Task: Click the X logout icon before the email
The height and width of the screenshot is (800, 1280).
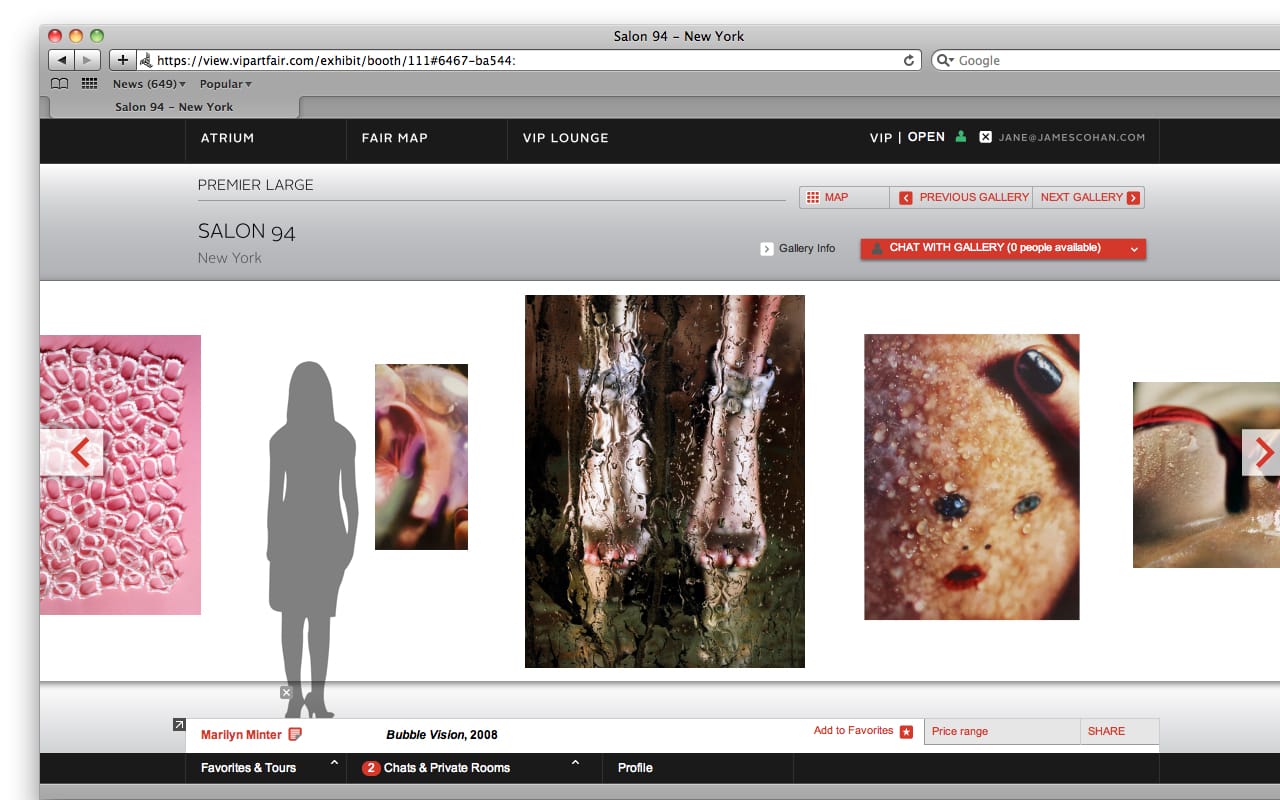Action: (x=985, y=137)
